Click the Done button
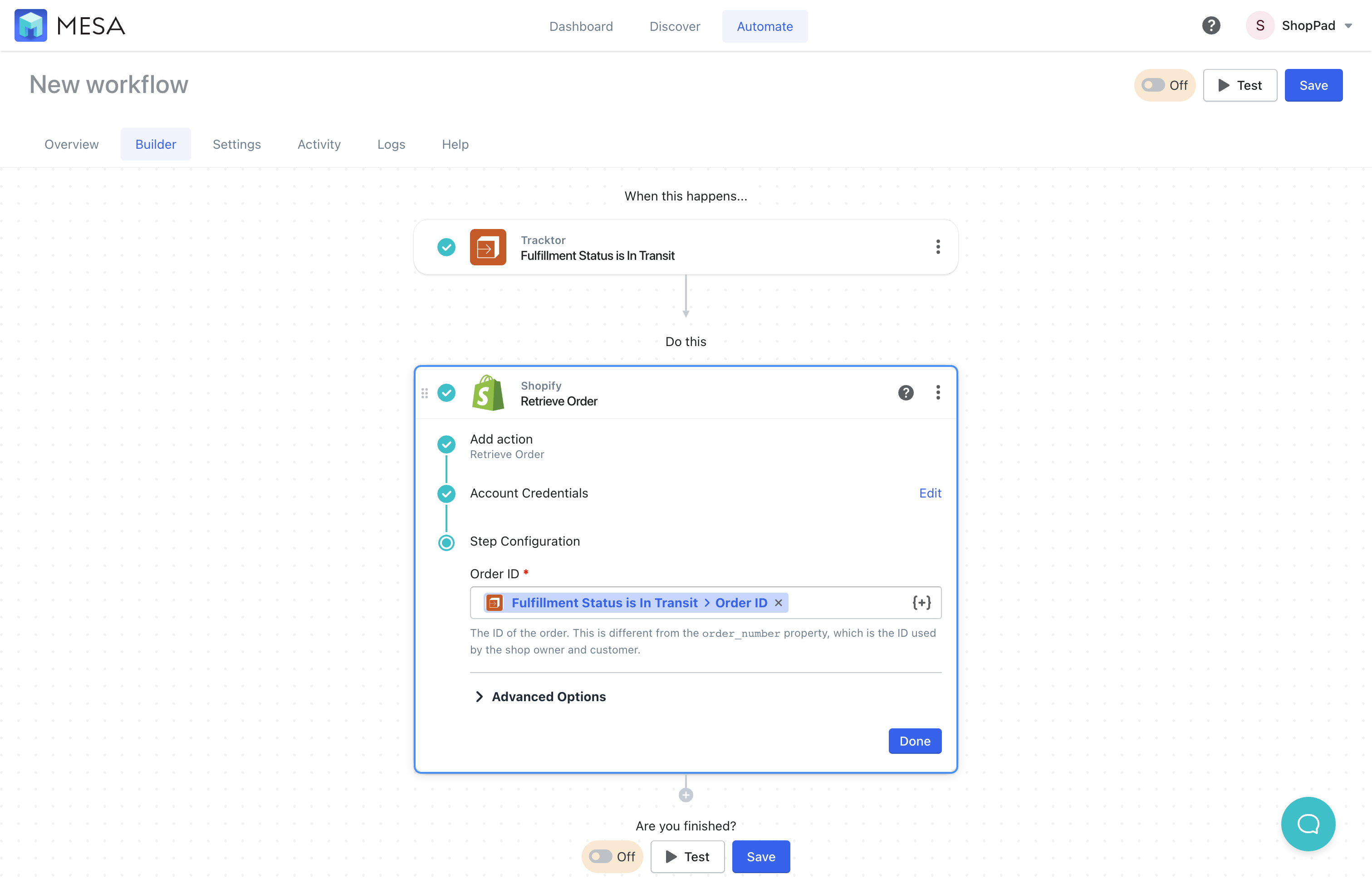 (915, 741)
